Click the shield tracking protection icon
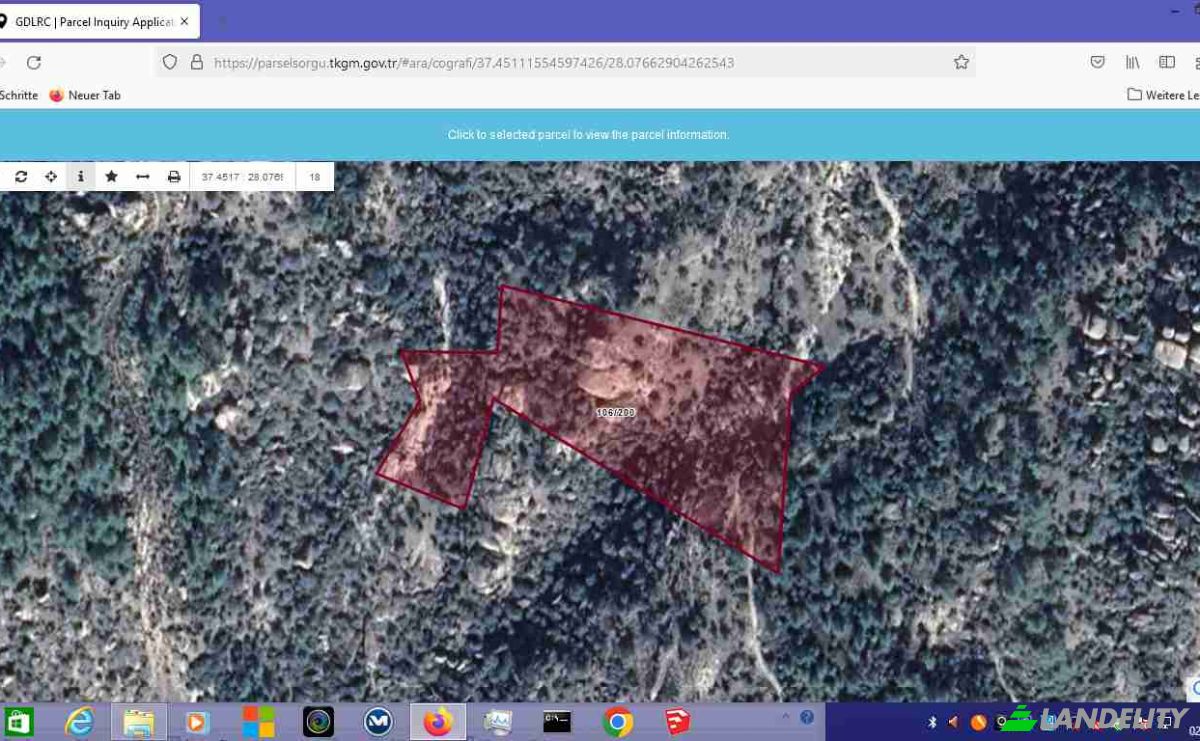 [170, 62]
